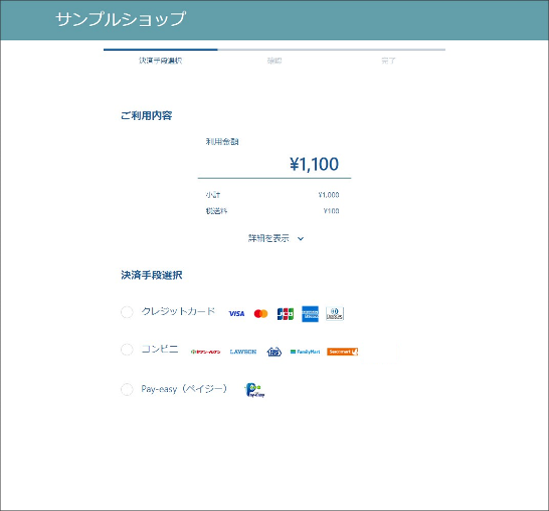
Task: Click the Seicomart orange logo
Action: point(342,352)
